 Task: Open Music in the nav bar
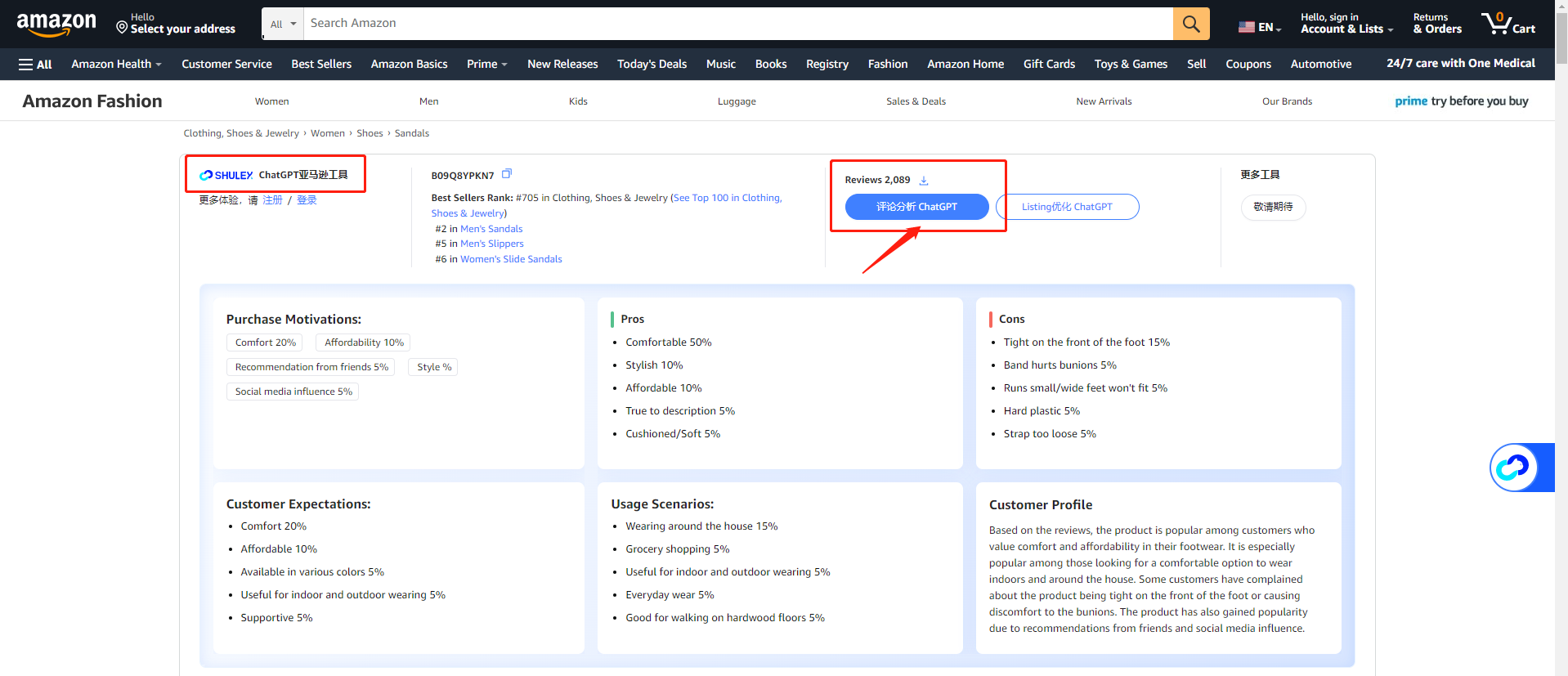coord(721,64)
